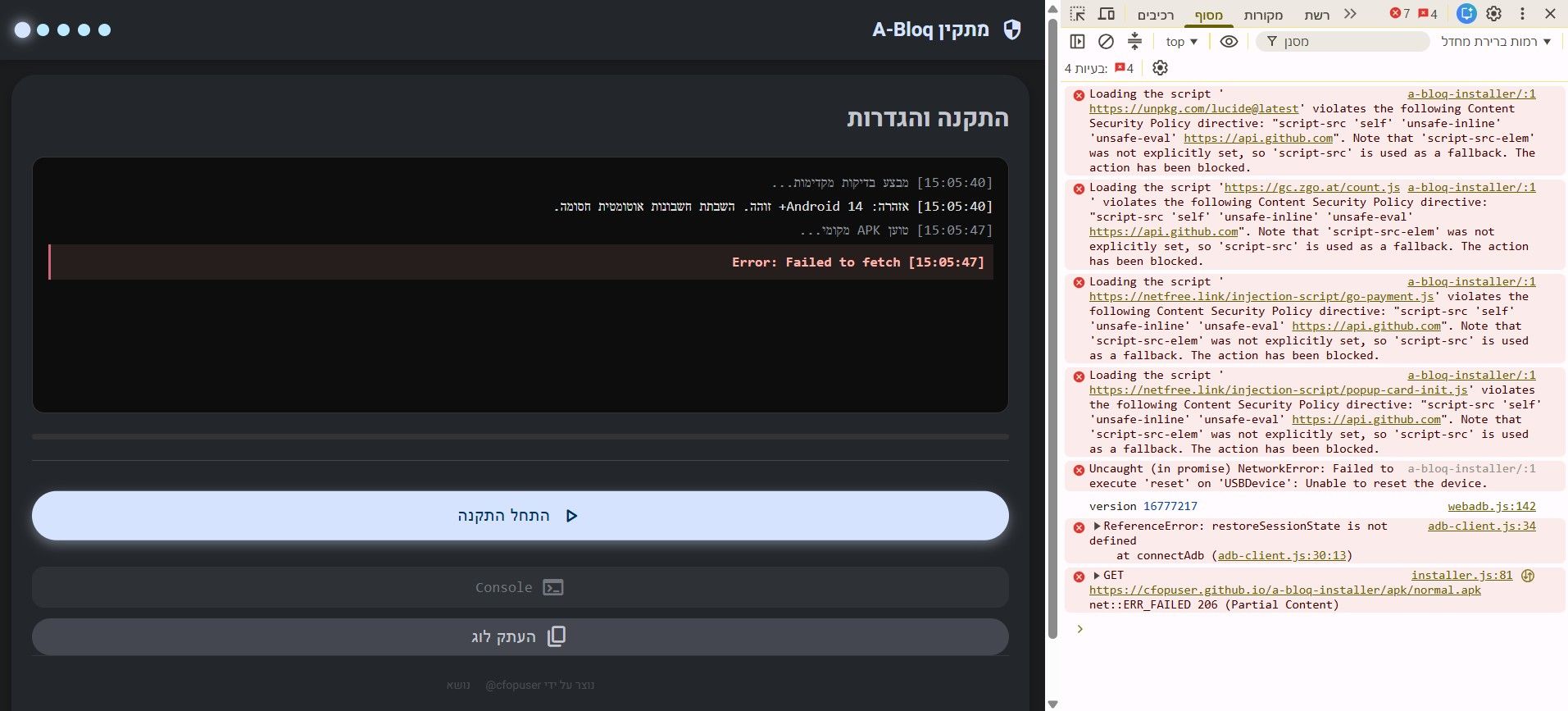
Task: Open the Console button in installer
Action: pyautogui.click(x=520, y=587)
